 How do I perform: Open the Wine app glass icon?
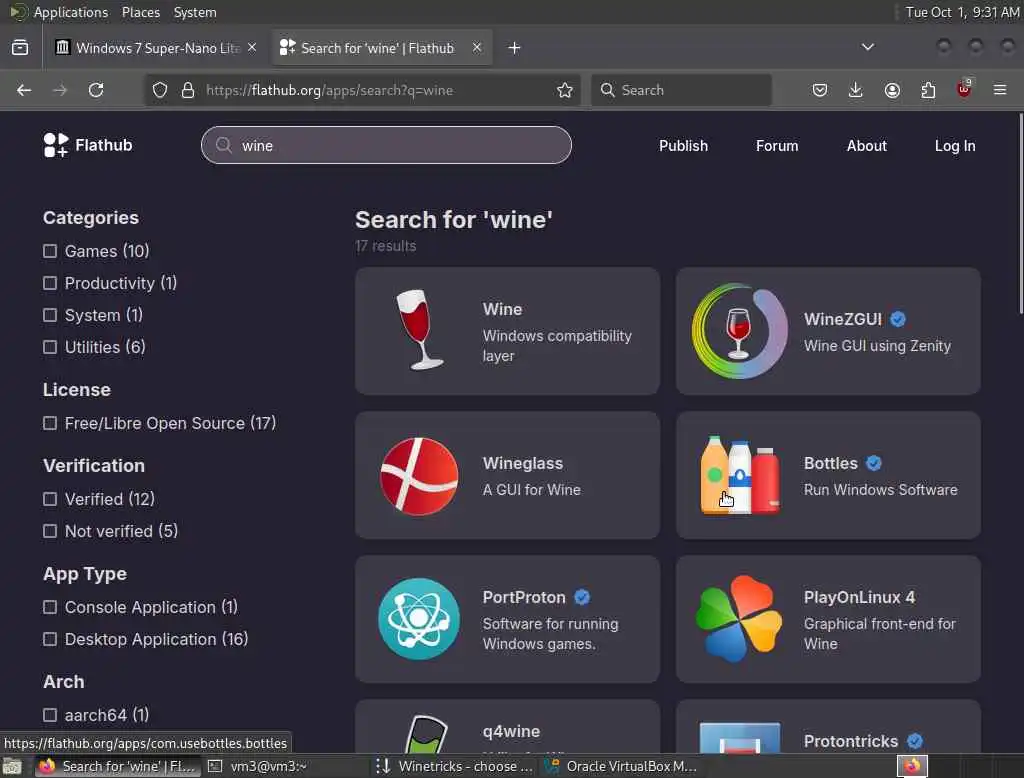tap(419, 331)
